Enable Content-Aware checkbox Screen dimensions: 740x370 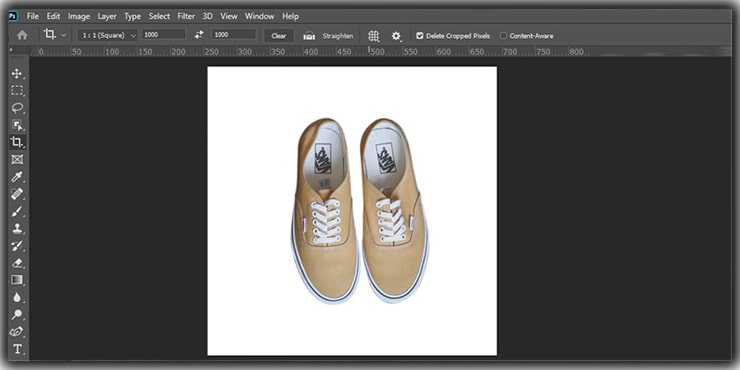pyautogui.click(x=503, y=36)
